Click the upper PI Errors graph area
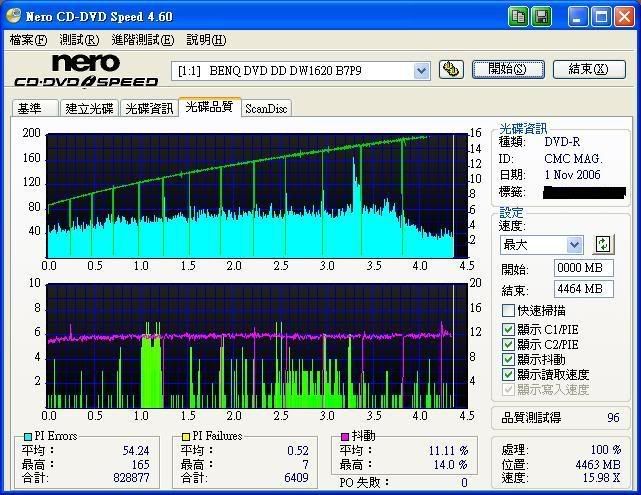 257,196
